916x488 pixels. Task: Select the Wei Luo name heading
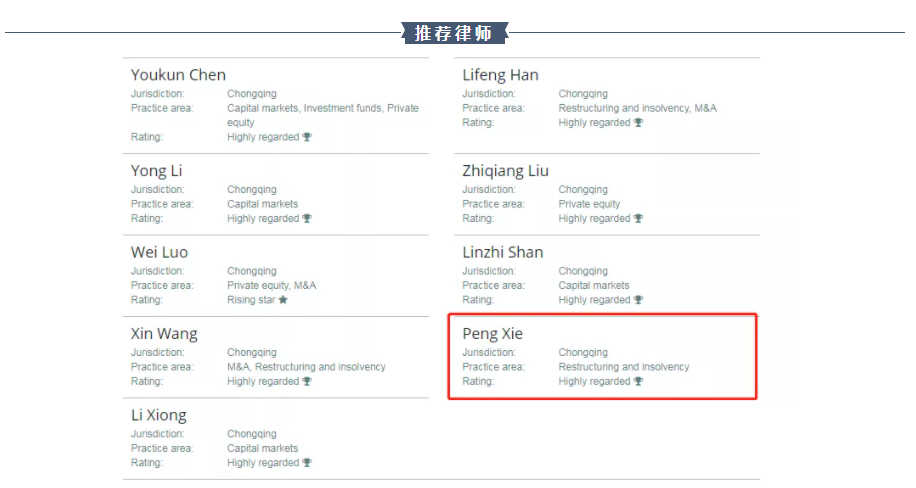click(x=159, y=252)
